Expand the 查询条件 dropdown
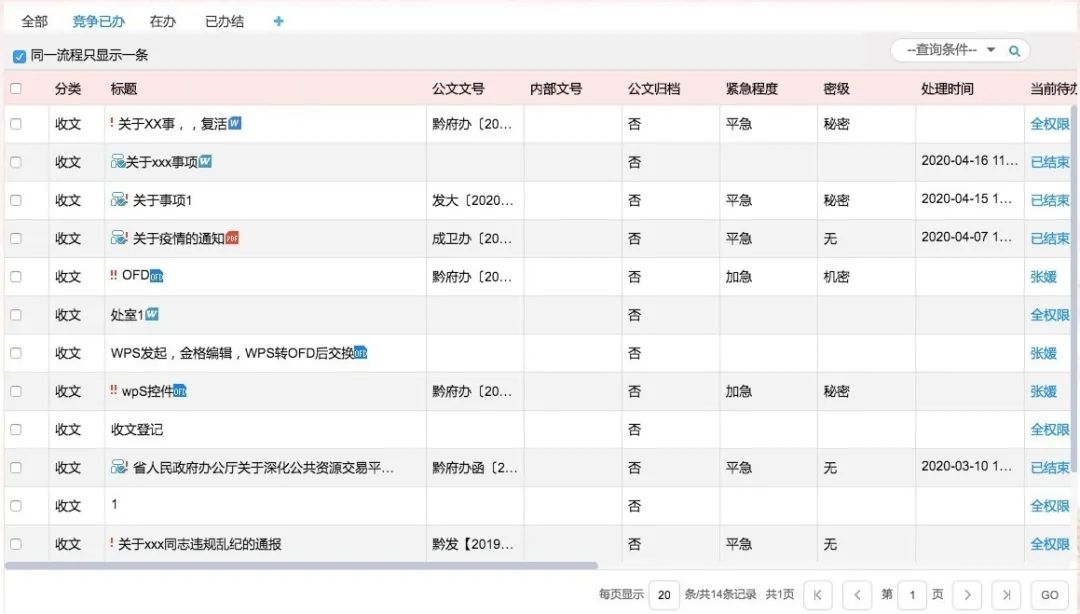Screen dimensions: 1080x614 click(x=991, y=50)
